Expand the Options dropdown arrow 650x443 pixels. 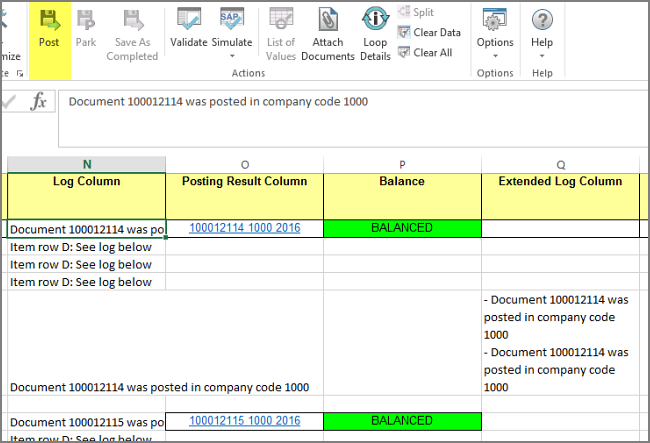point(495,56)
